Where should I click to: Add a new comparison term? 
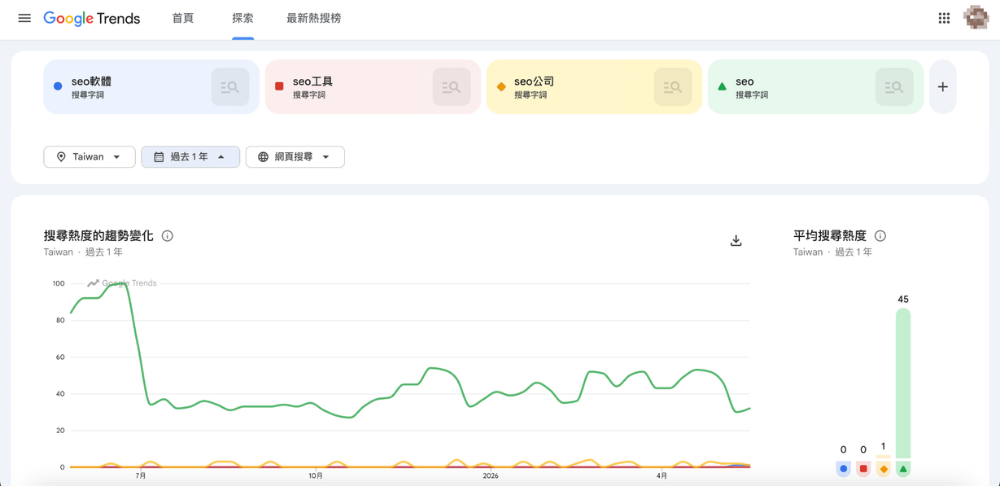coord(943,87)
